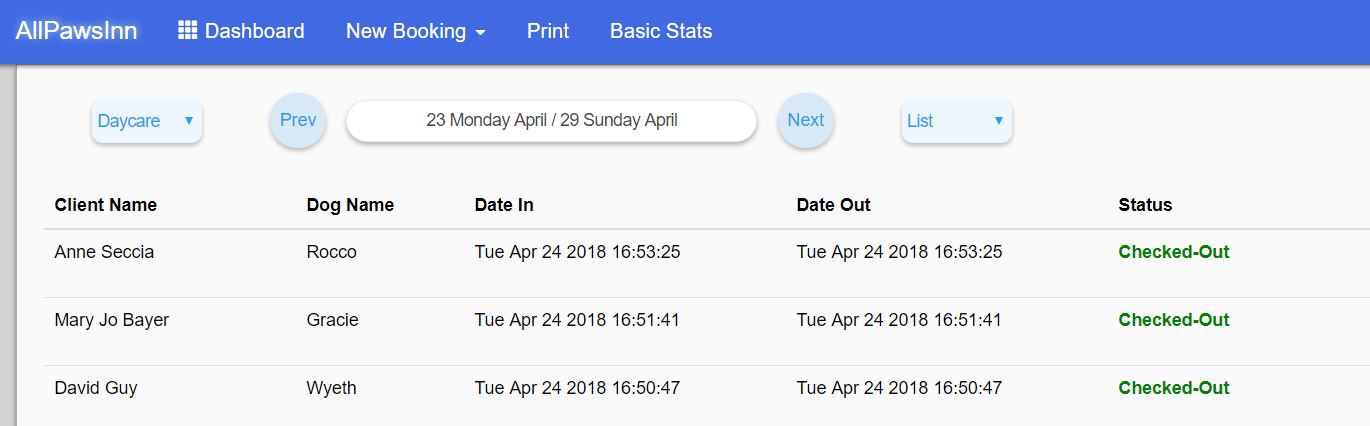The height and width of the screenshot is (426, 1370).
Task: Click the Date In column header
Action: [x=504, y=205]
